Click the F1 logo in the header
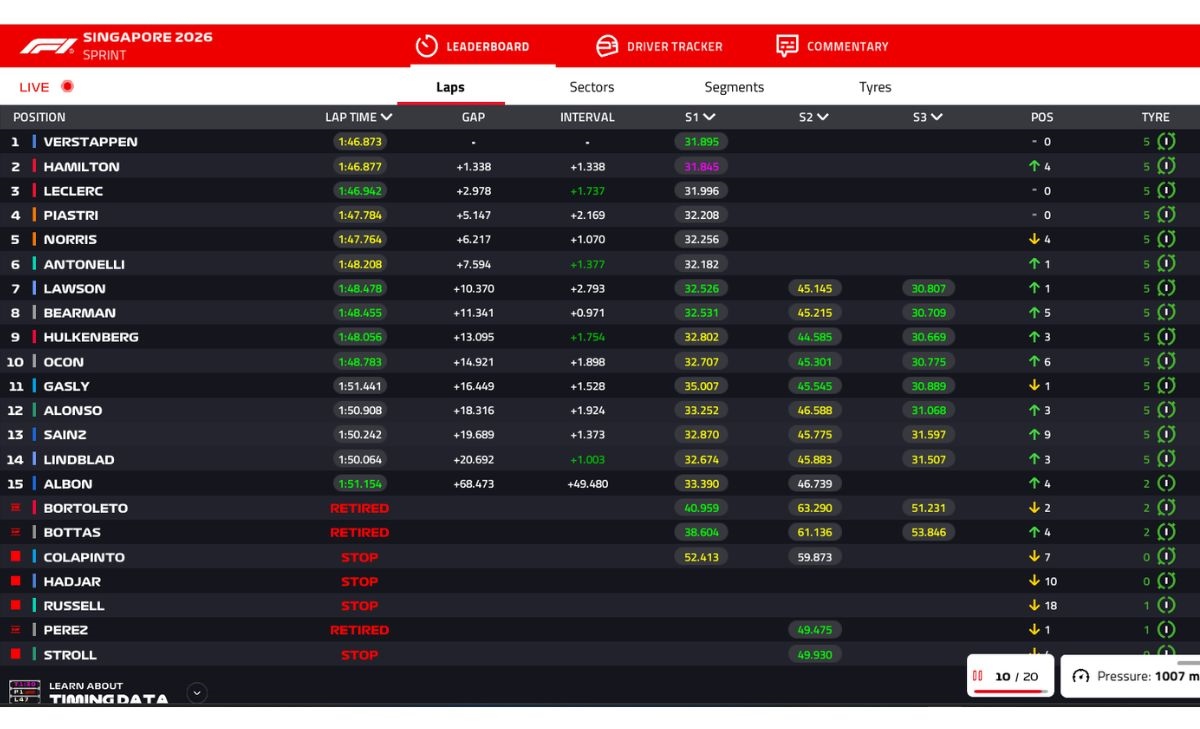1200x729 pixels. (x=48, y=46)
